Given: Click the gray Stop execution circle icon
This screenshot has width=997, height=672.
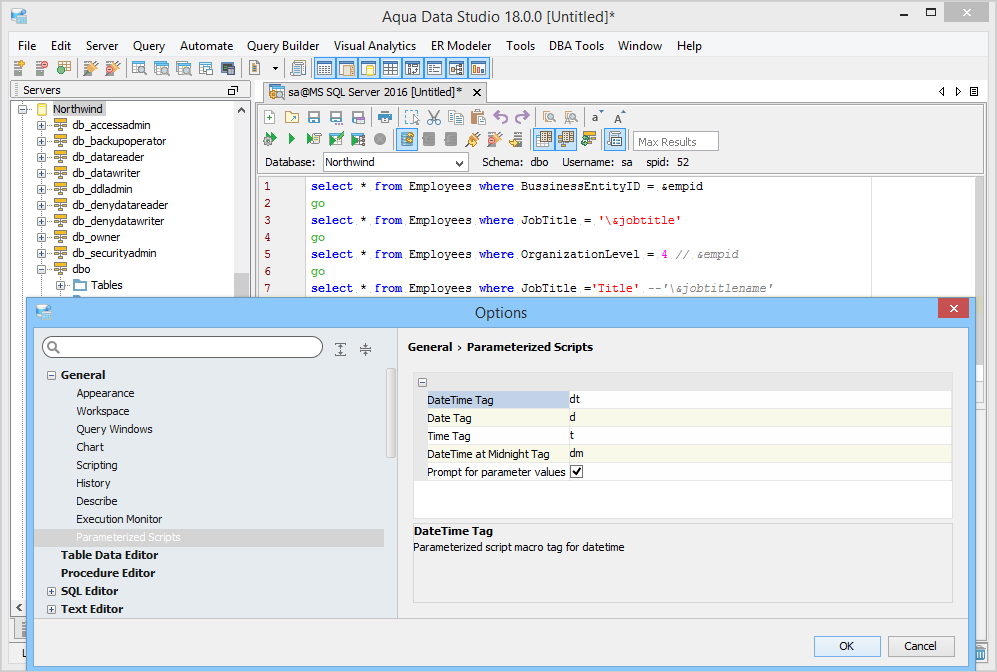Looking at the screenshot, I should [380, 139].
